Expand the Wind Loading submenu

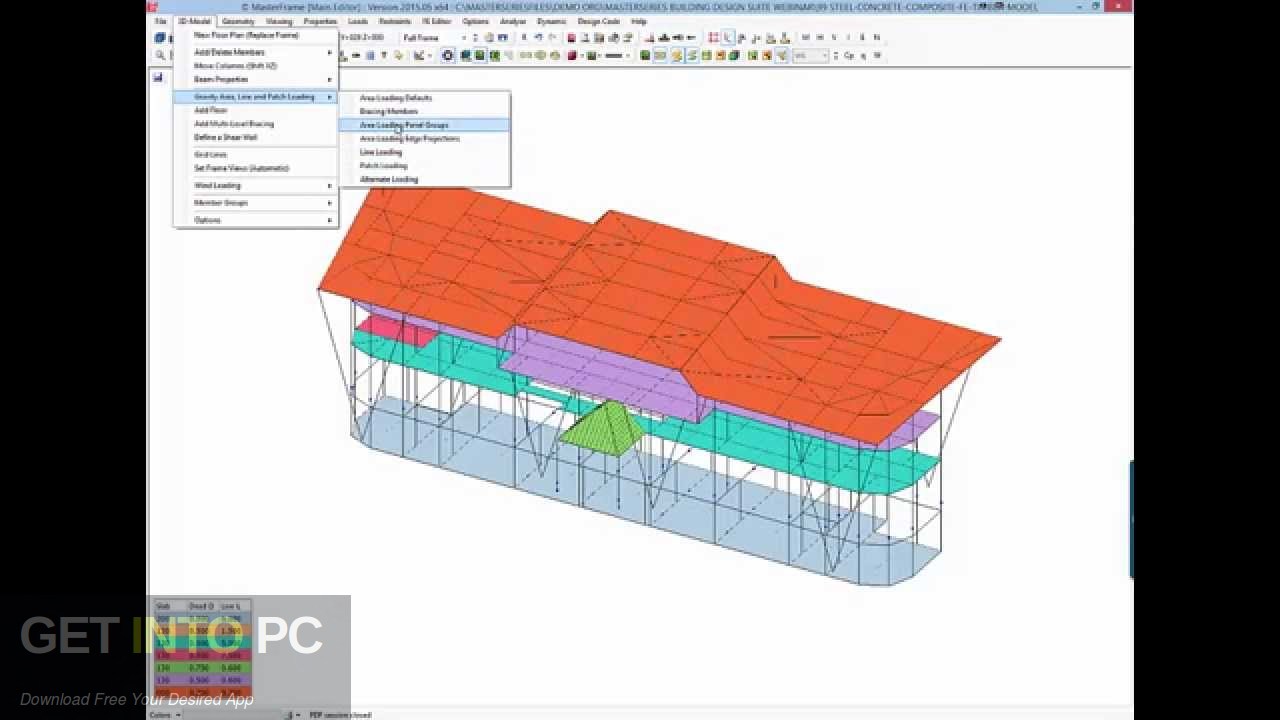[x=255, y=186]
